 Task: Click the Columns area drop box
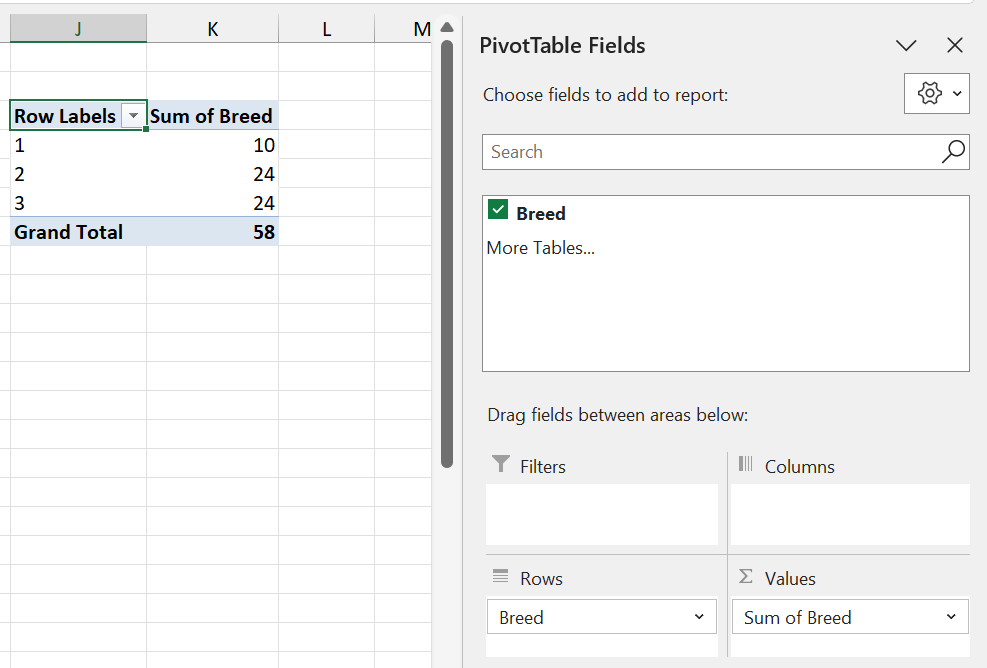[x=849, y=514]
